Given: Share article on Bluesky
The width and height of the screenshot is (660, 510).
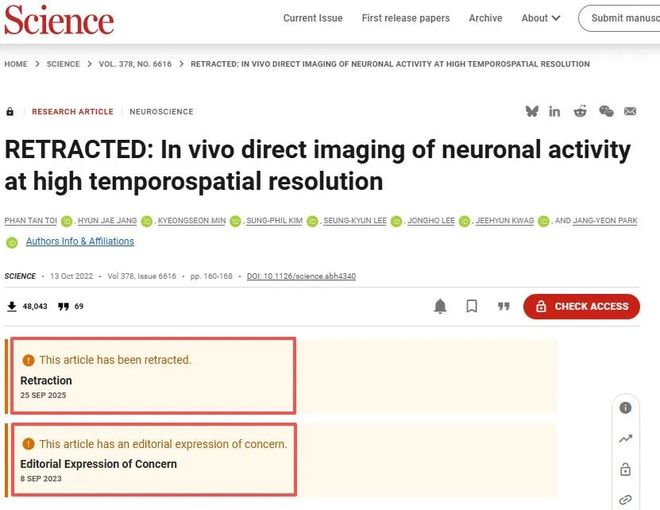Looking at the screenshot, I should [531, 111].
